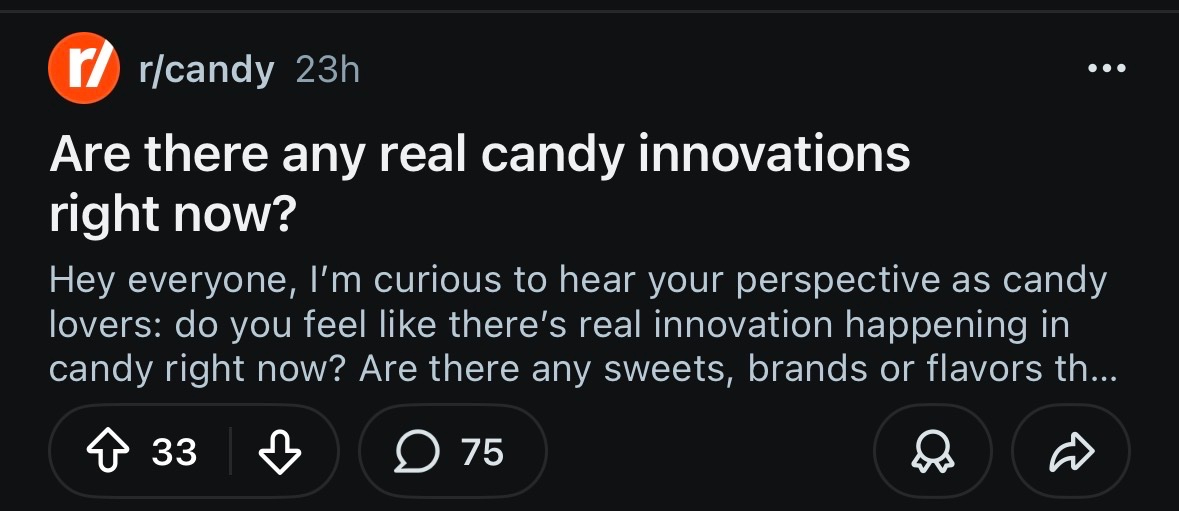Image resolution: width=1179 pixels, height=511 pixels.
Task: Share the post via the arrow icon
Action: [x=1071, y=452]
